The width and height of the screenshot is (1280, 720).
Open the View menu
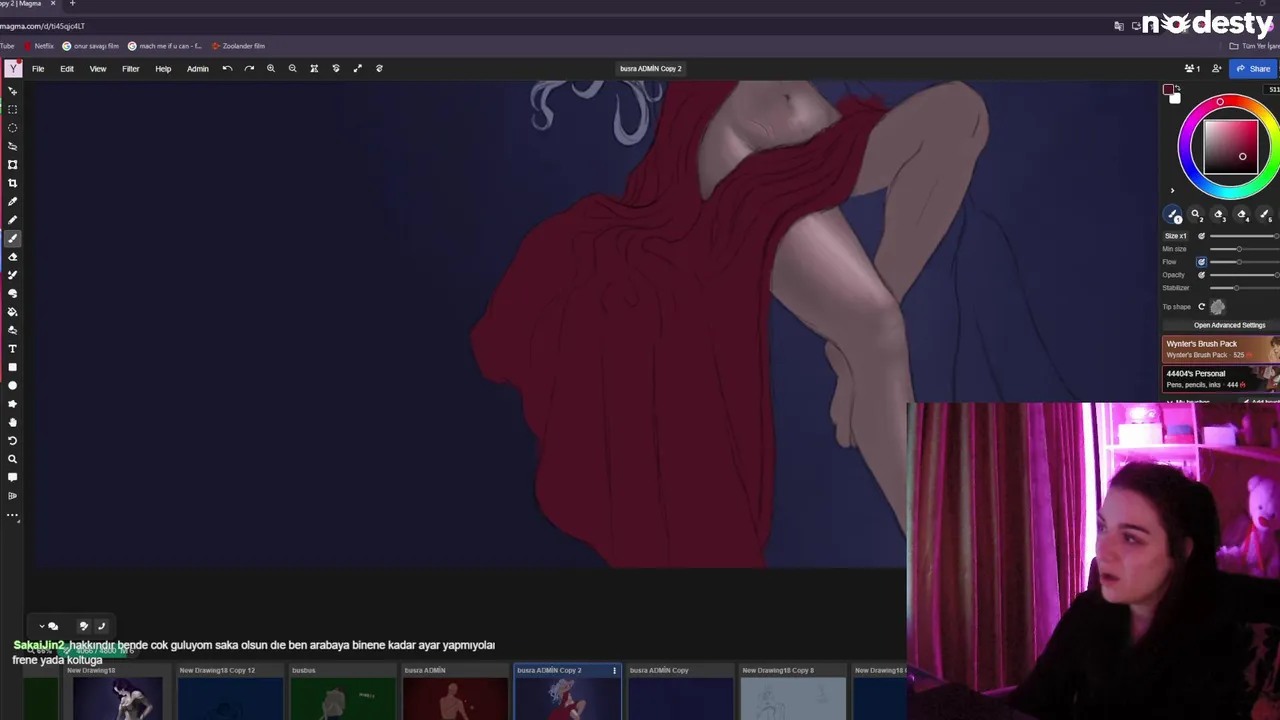[98, 69]
